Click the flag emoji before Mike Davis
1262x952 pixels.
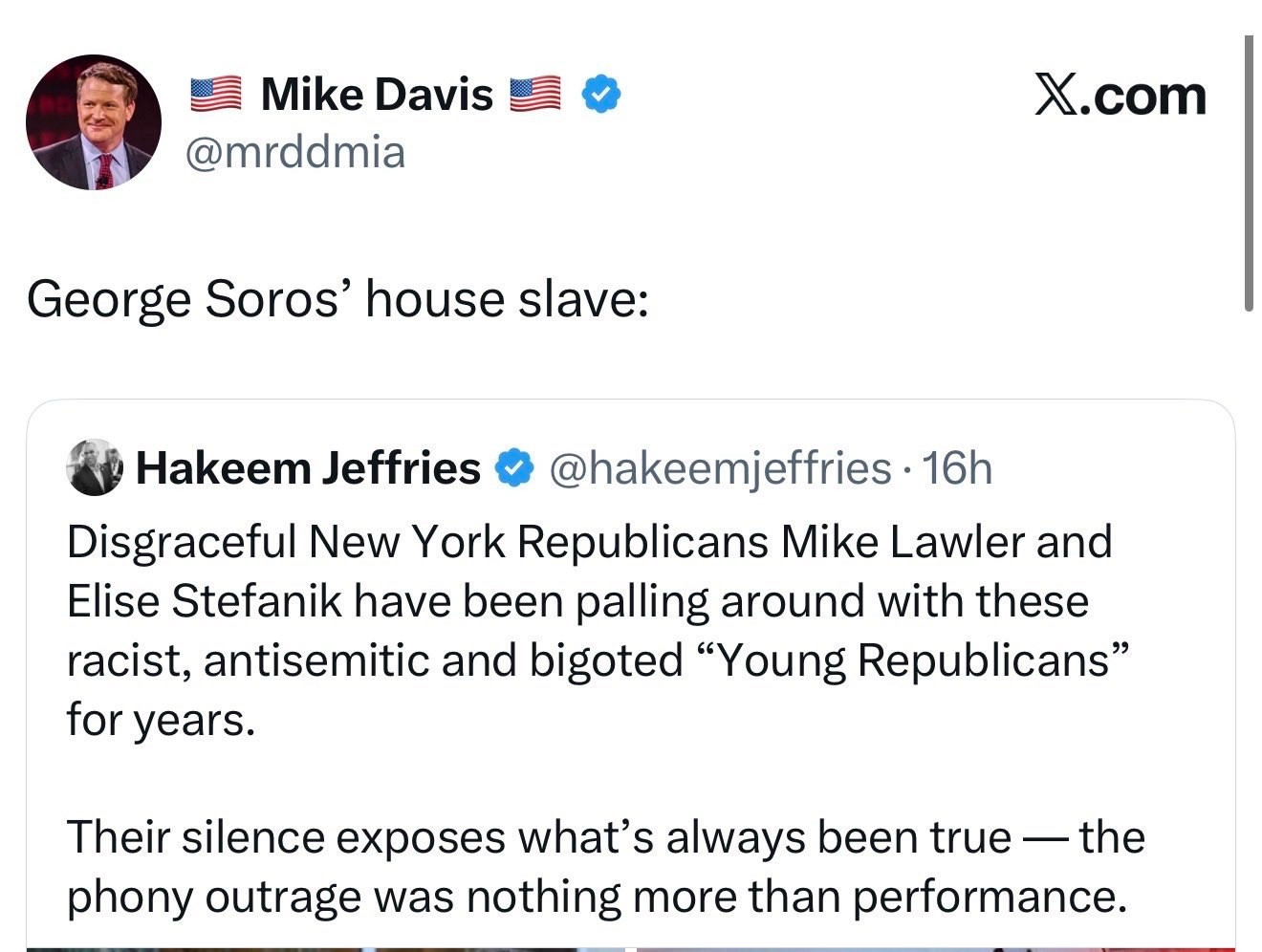215,94
